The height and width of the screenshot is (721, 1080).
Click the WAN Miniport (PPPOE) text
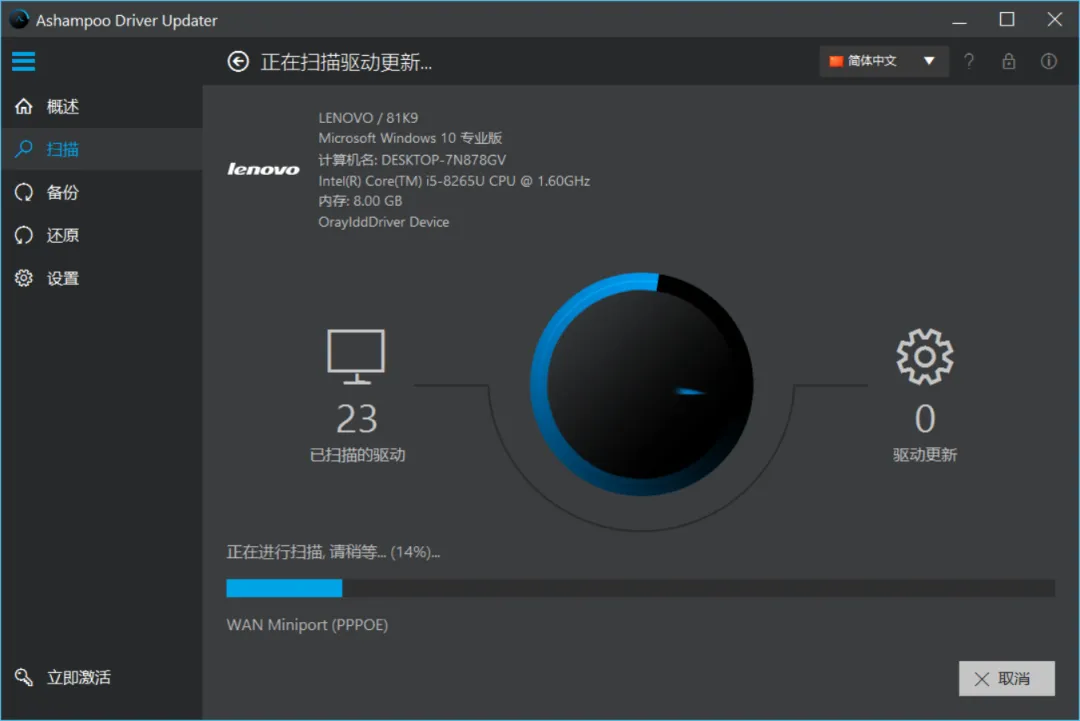click(307, 625)
